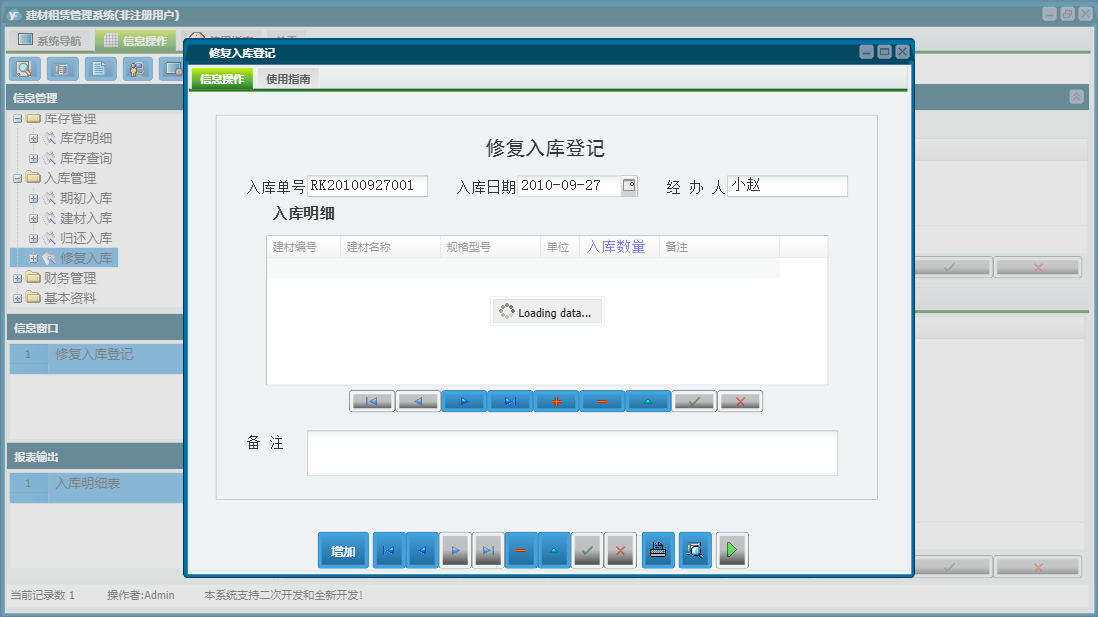
Task: Select 修复入库 in the tree
Action: 85,258
